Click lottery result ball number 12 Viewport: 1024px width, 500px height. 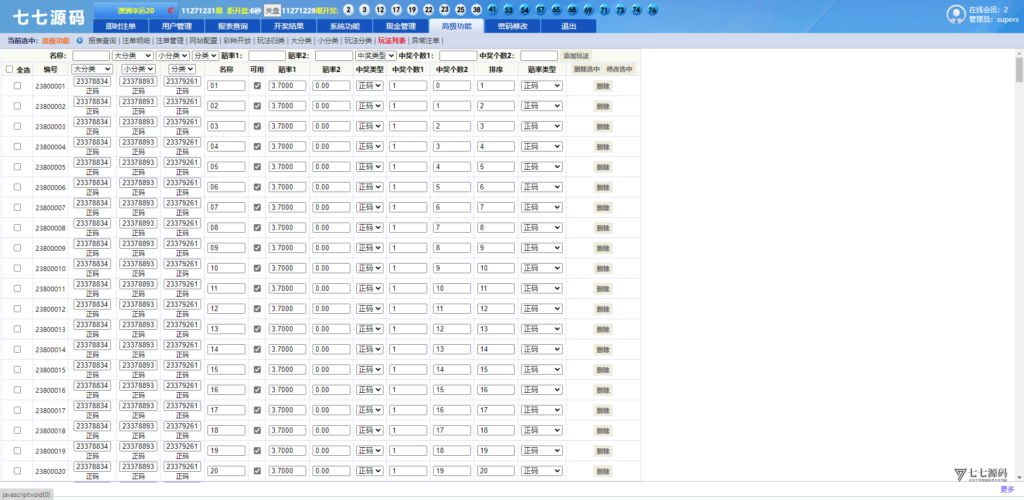(380, 10)
